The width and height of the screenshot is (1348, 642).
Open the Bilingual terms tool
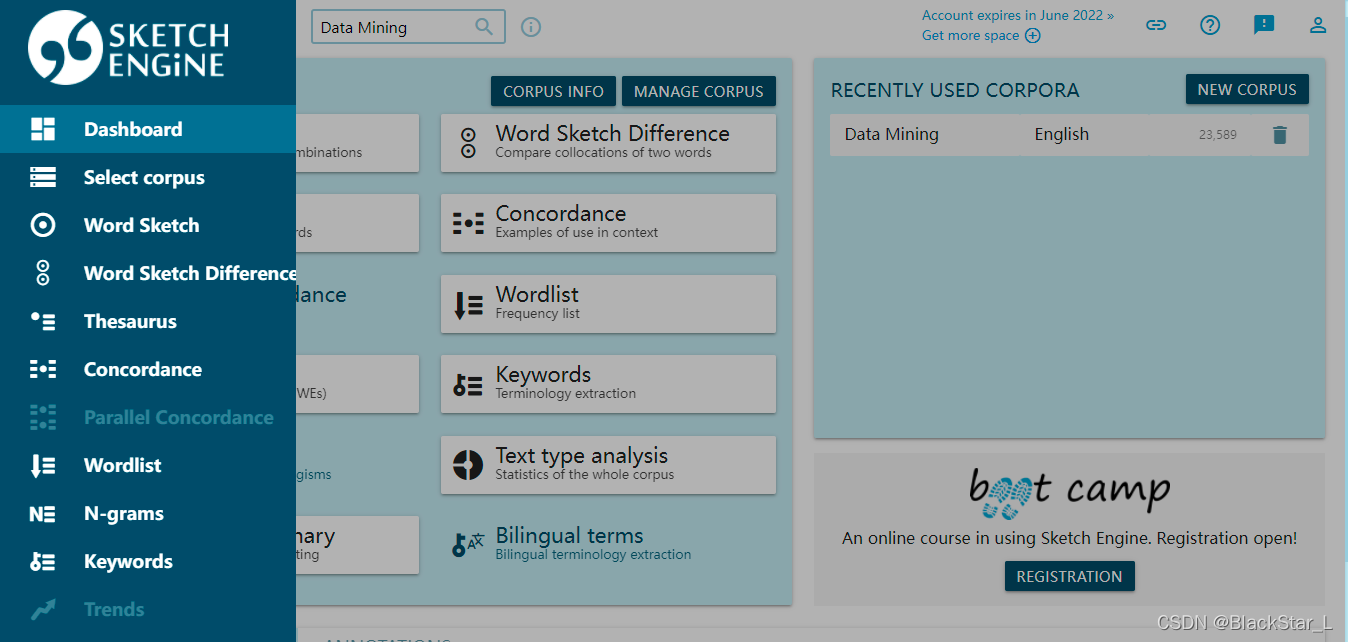tap(608, 545)
